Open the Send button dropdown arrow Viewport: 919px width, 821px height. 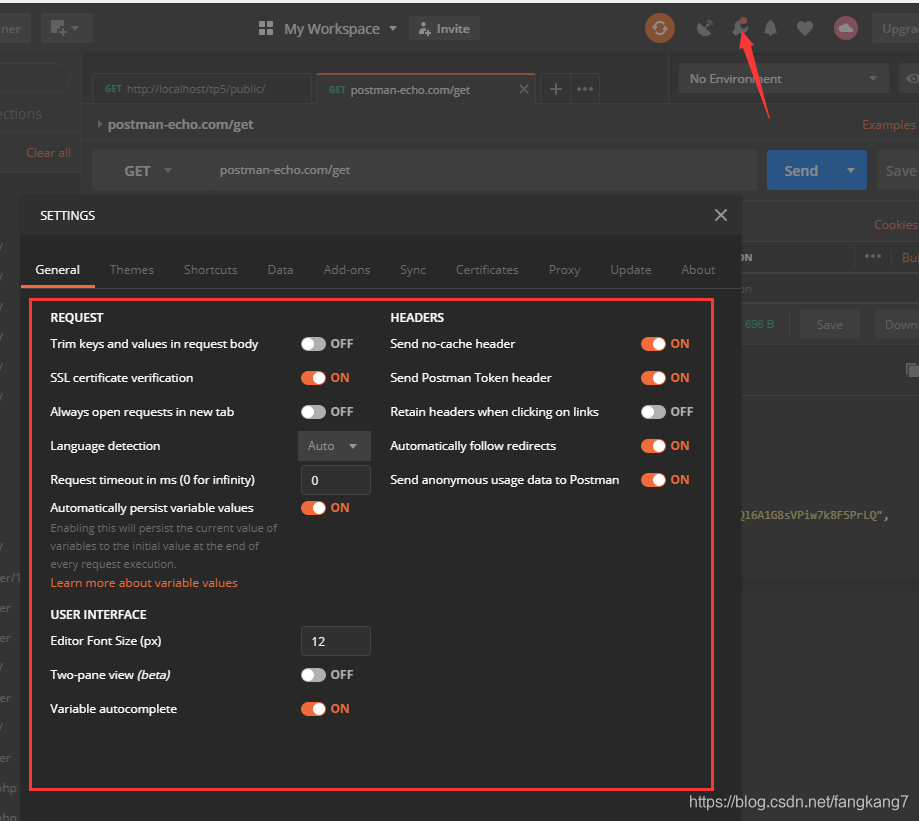(x=850, y=170)
